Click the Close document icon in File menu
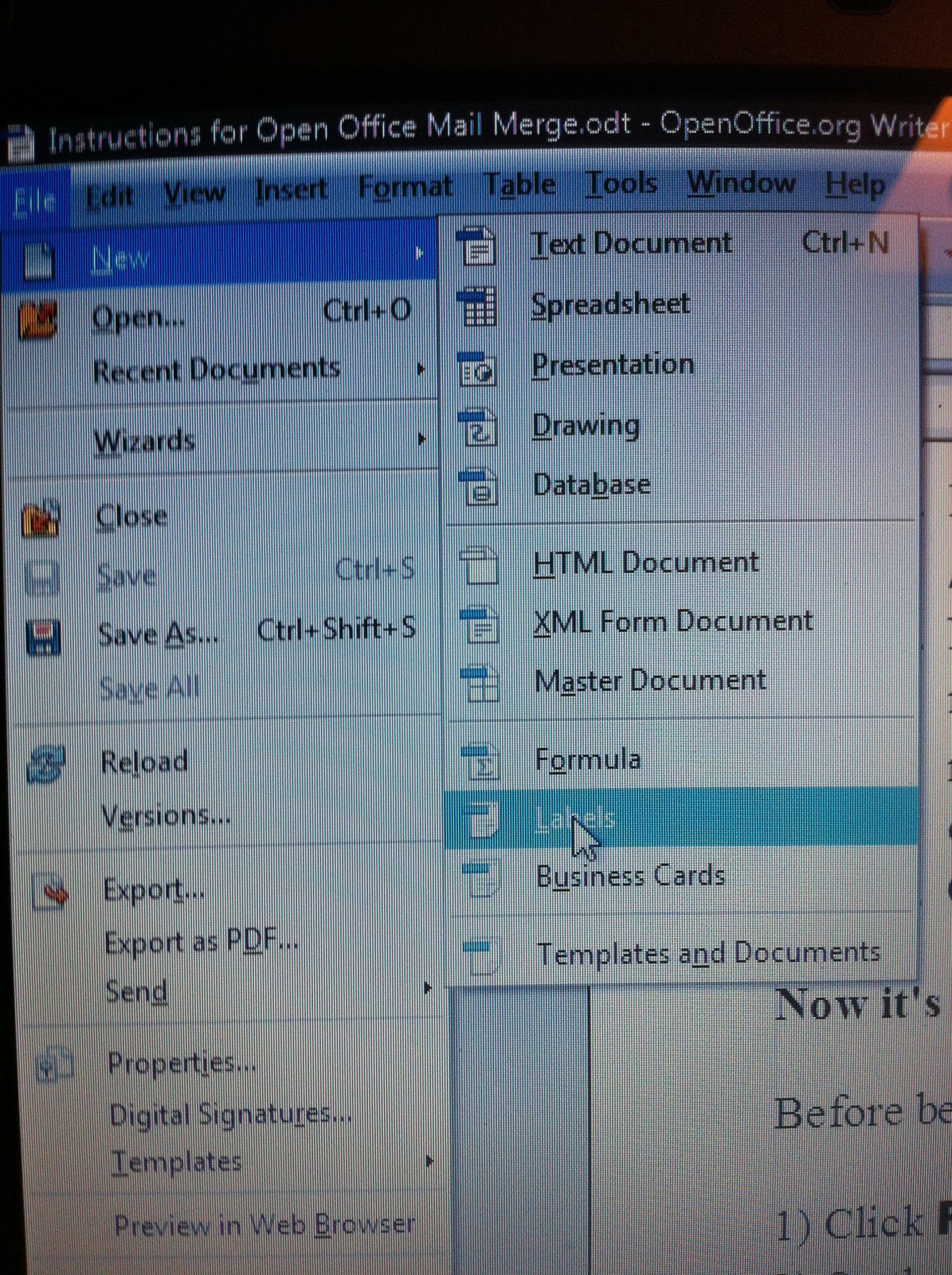This screenshot has height=1275, width=952. 41,519
